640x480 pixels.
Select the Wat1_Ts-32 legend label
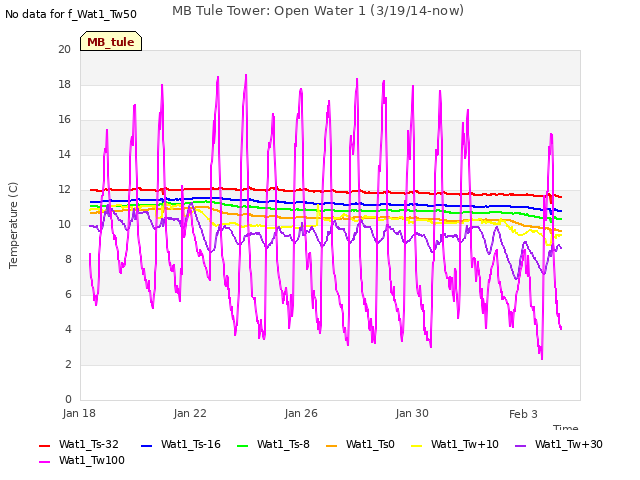tap(89, 444)
